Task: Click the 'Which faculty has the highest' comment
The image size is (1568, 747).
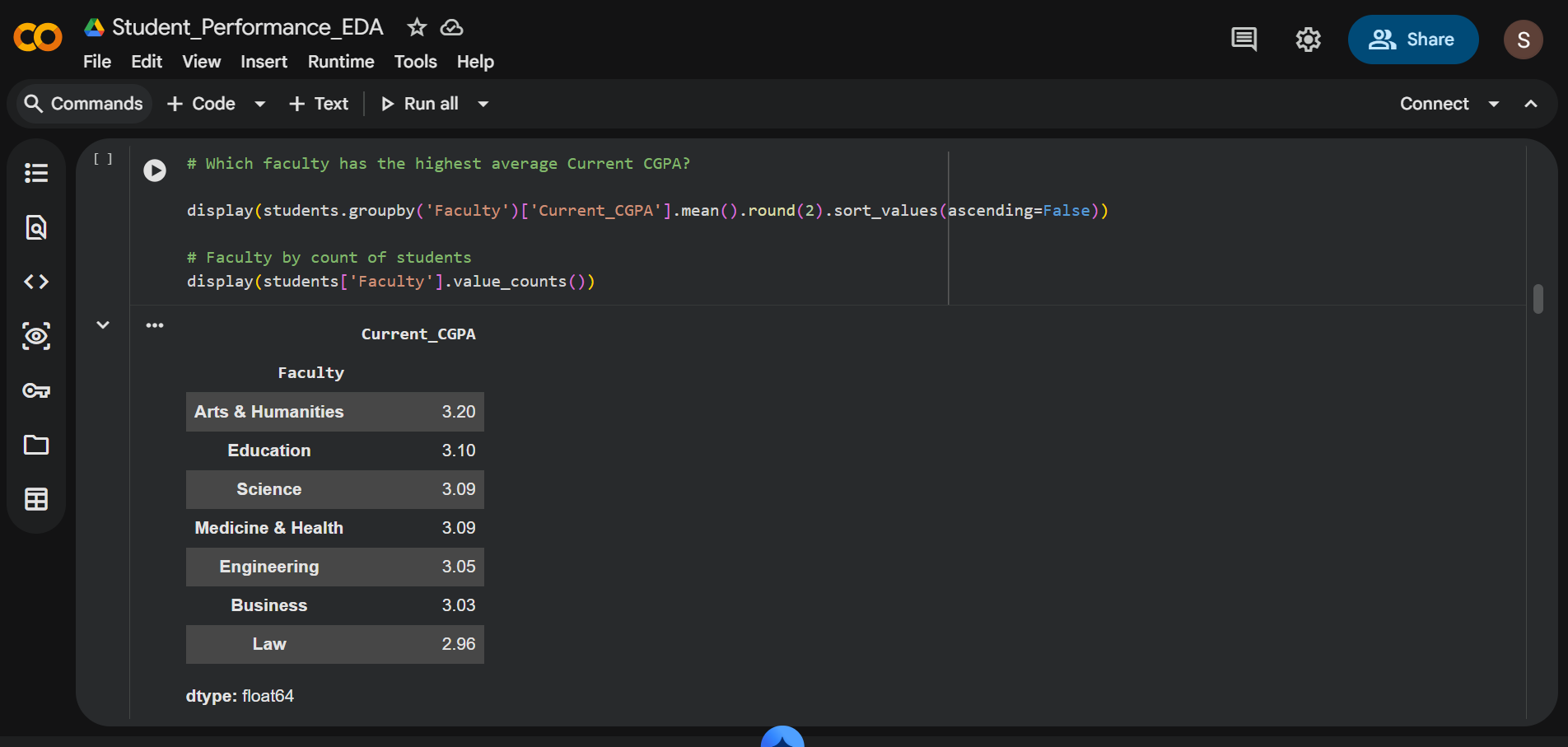Action: (x=439, y=163)
